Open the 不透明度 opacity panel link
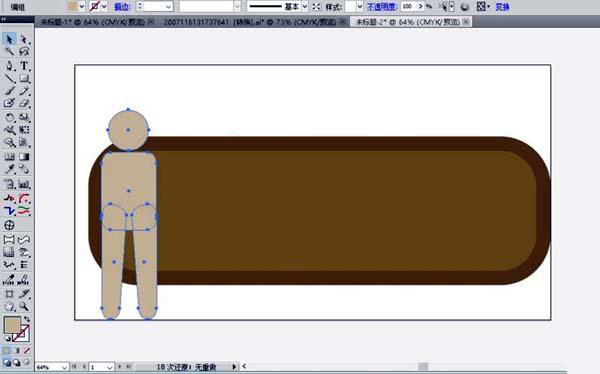Screen dimensions: 600x374 point(382,7)
